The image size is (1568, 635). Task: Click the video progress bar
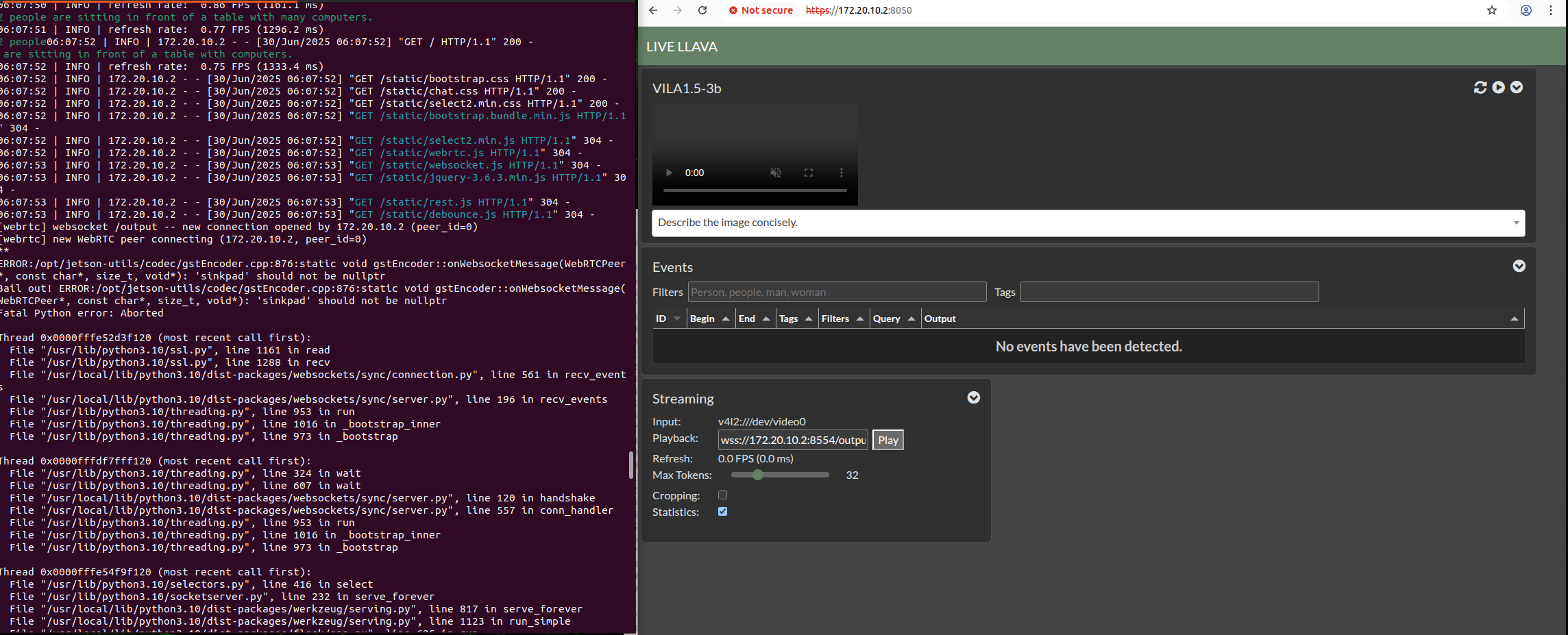pyautogui.click(x=755, y=190)
